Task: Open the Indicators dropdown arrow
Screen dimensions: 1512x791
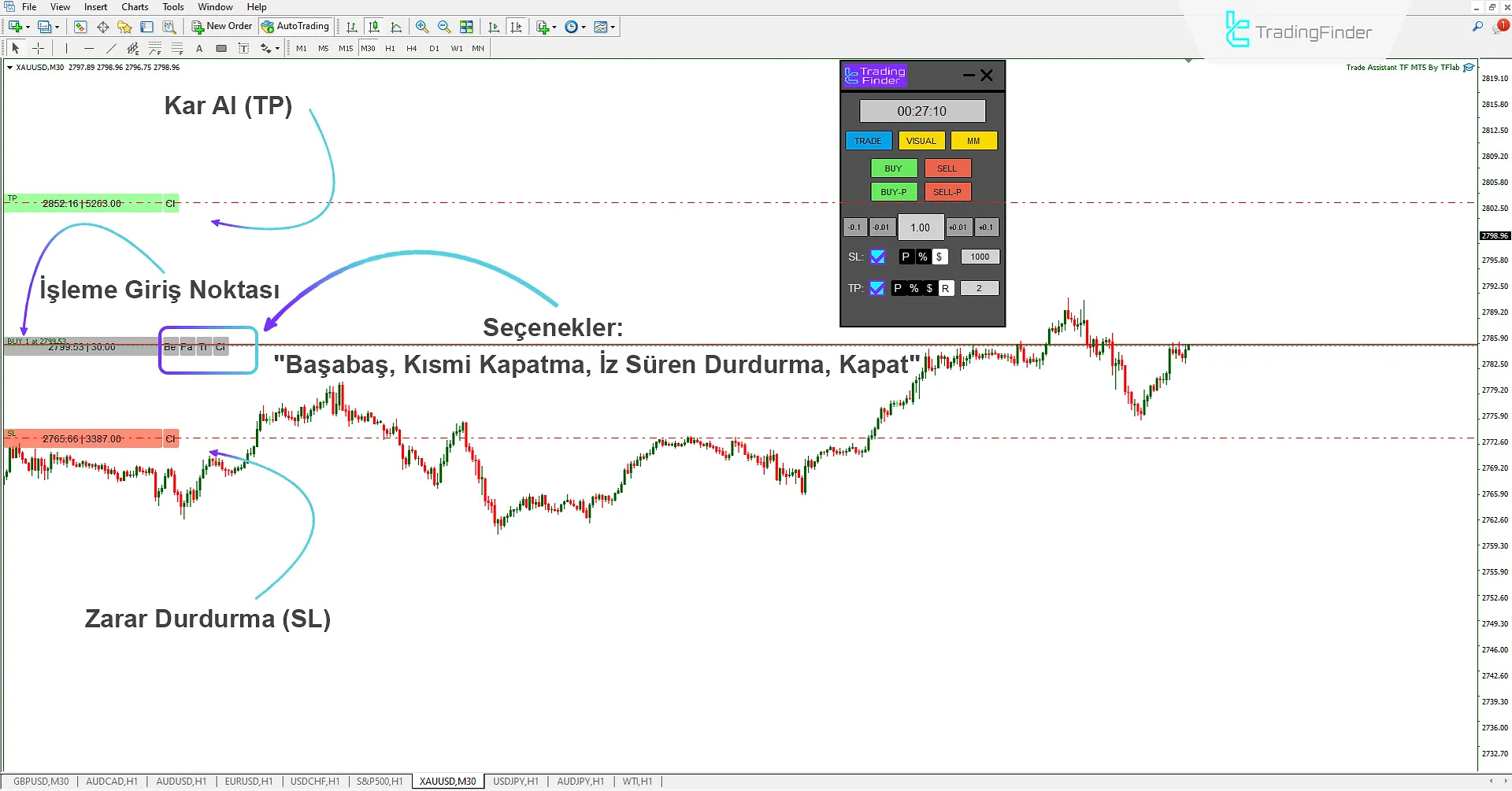Action: pyautogui.click(x=556, y=26)
